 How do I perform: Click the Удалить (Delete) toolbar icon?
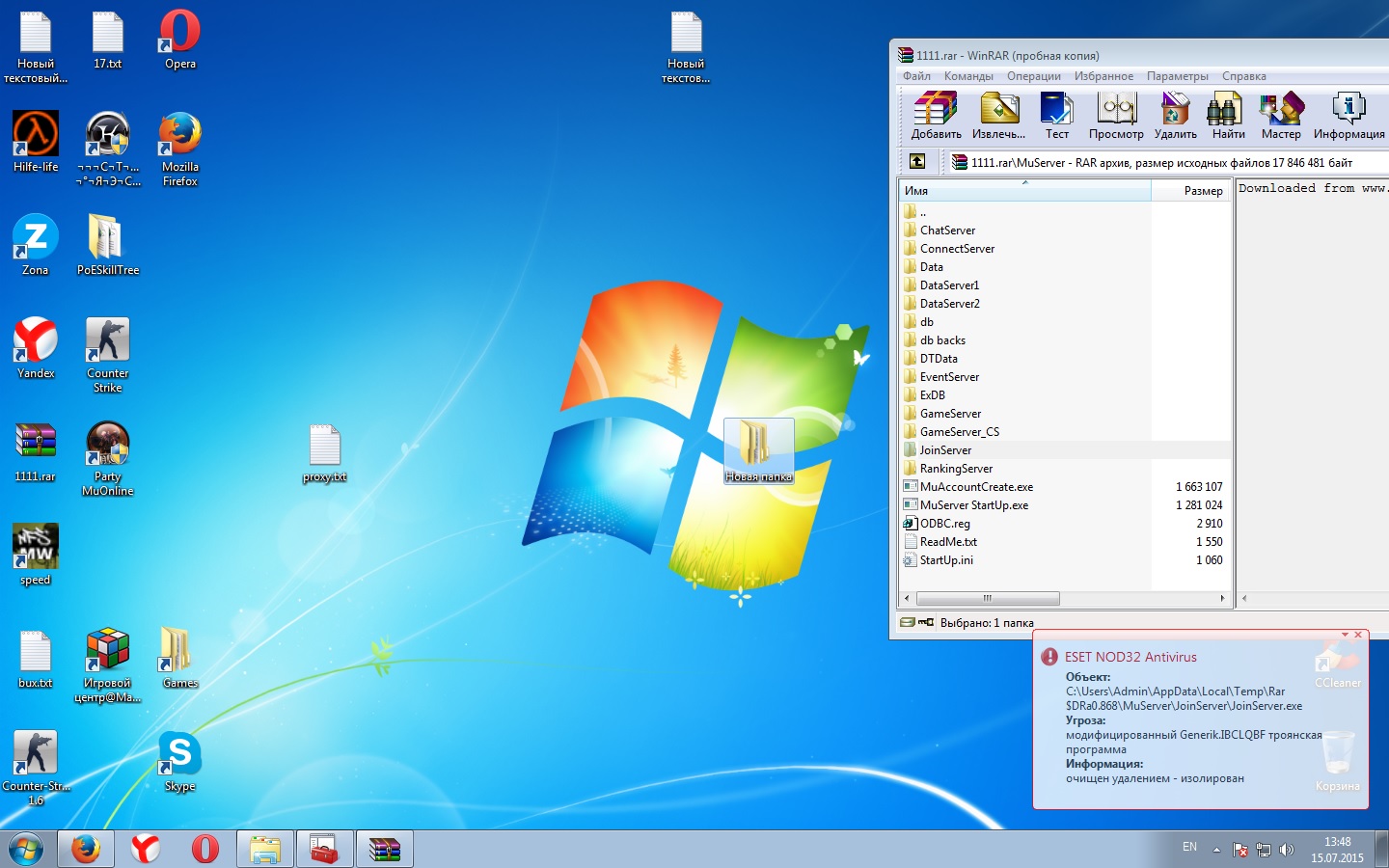pyautogui.click(x=1175, y=116)
